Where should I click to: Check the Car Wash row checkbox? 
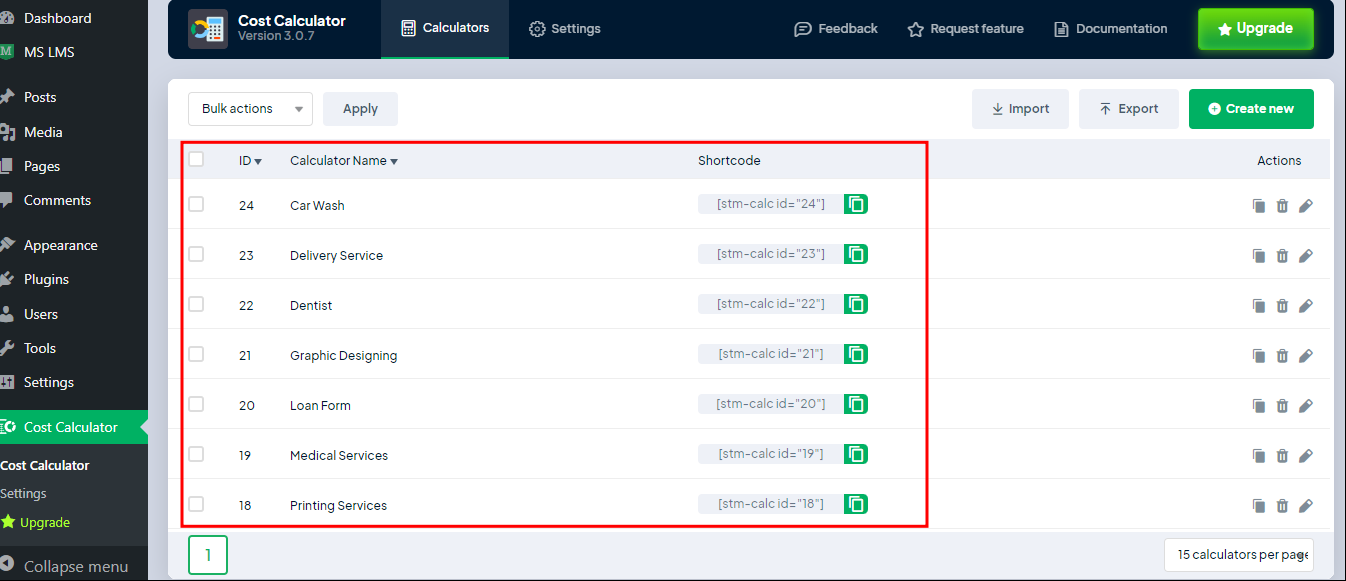[196, 204]
